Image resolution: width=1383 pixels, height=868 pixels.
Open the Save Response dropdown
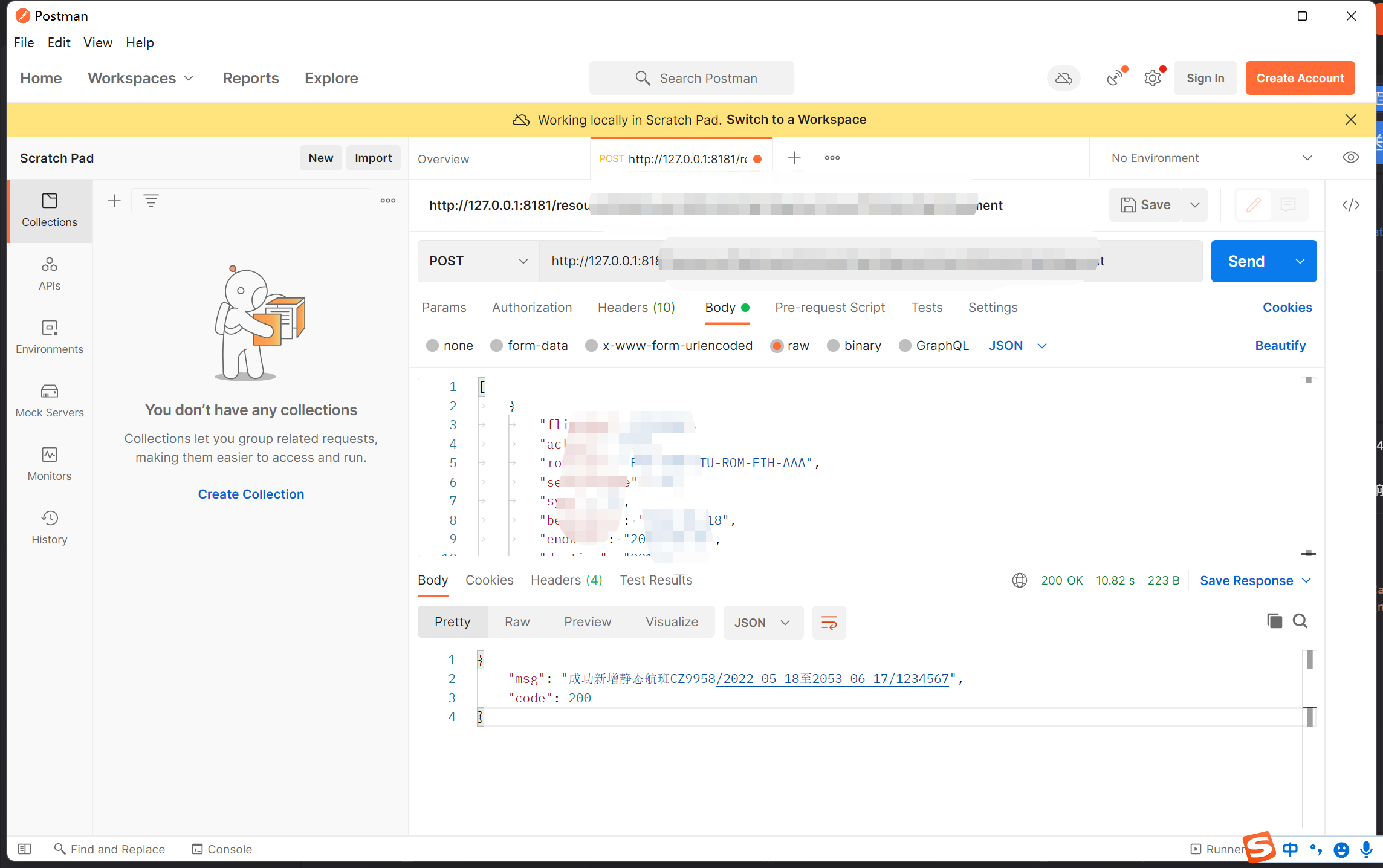pyautogui.click(x=1255, y=580)
